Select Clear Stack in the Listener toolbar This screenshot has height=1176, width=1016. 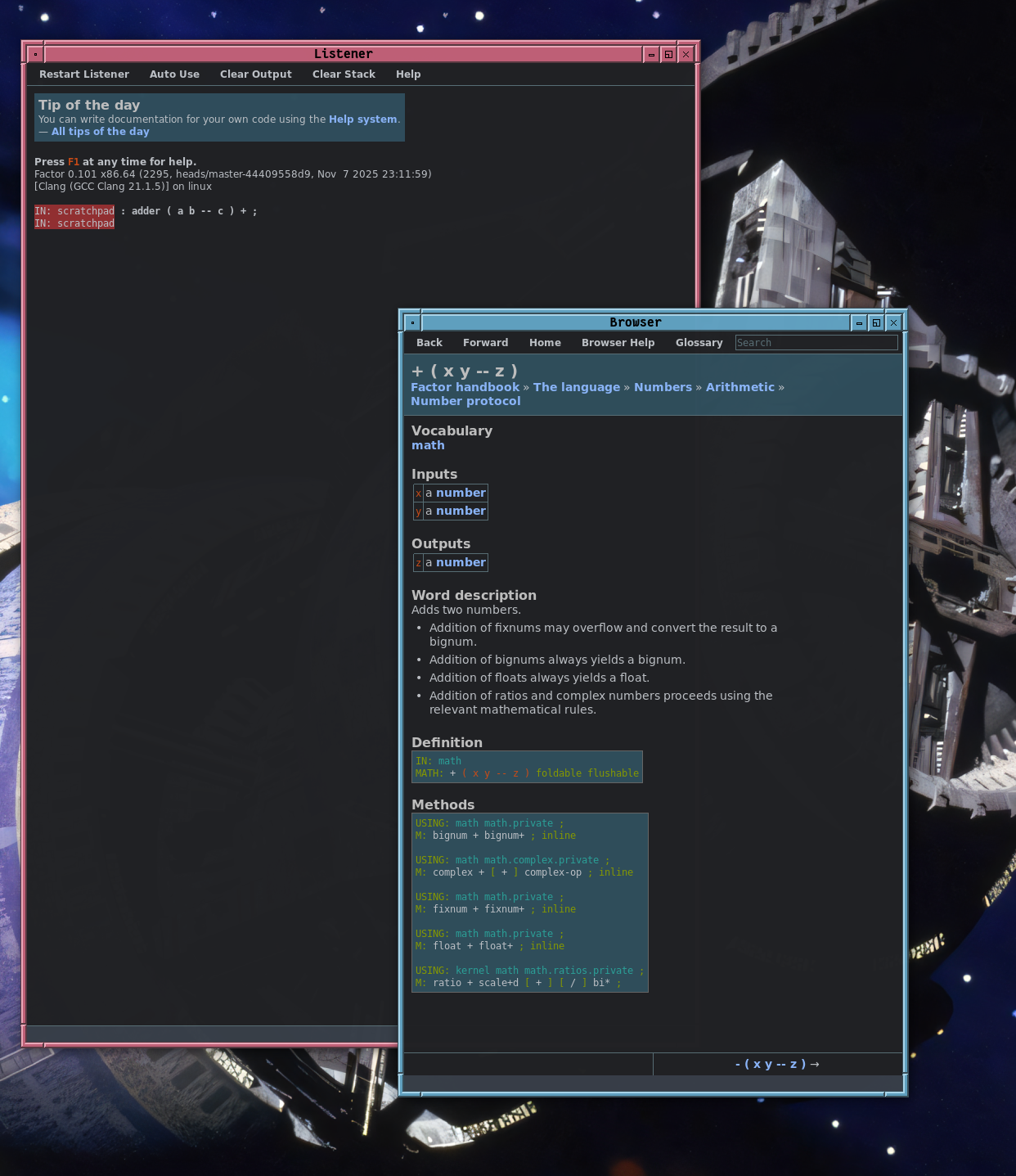click(344, 74)
